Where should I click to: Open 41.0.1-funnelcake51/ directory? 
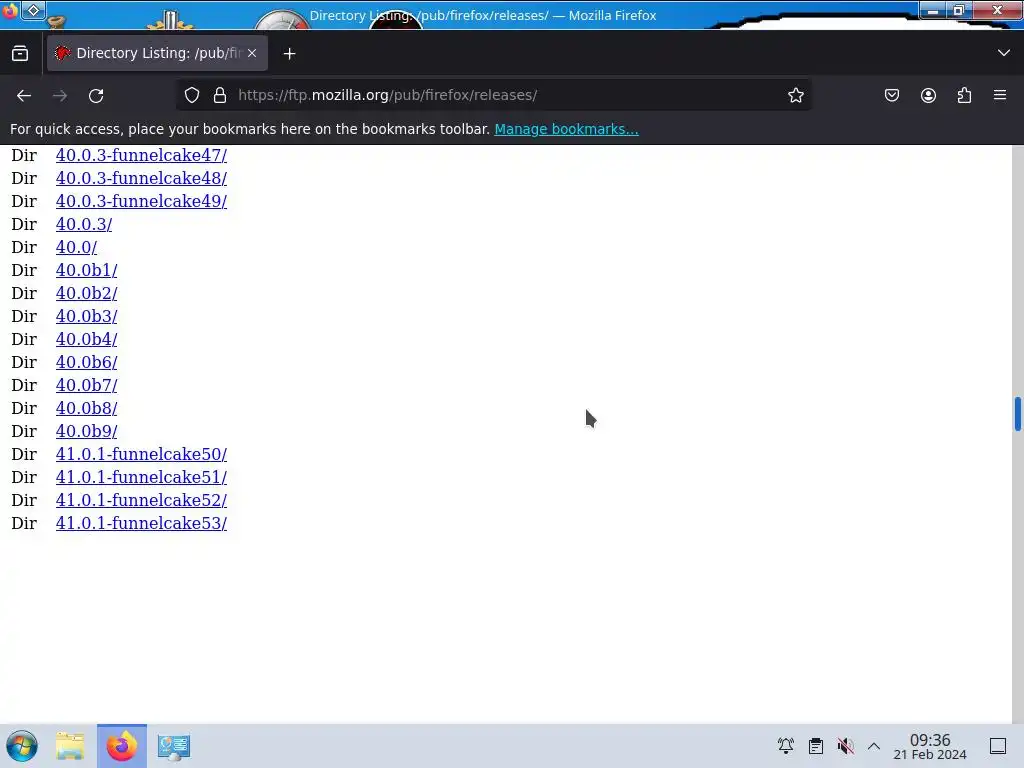141,477
